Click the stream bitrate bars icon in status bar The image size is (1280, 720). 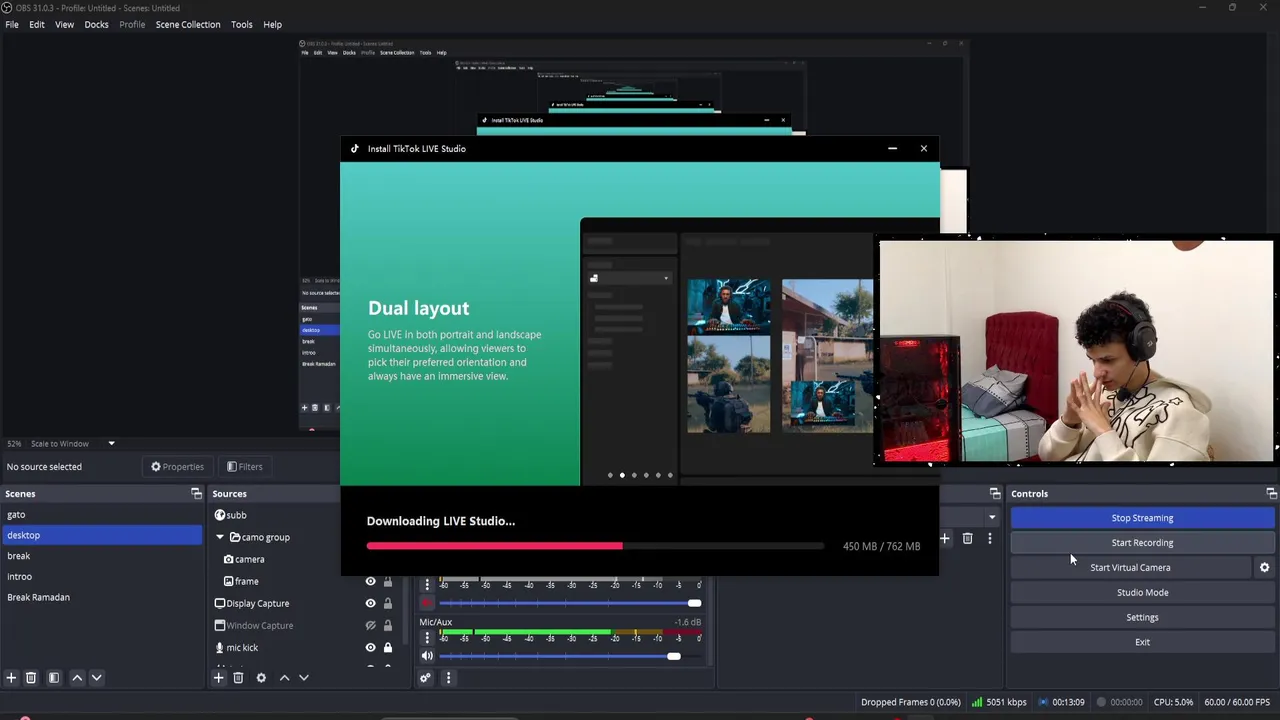click(x=977, y=702)
